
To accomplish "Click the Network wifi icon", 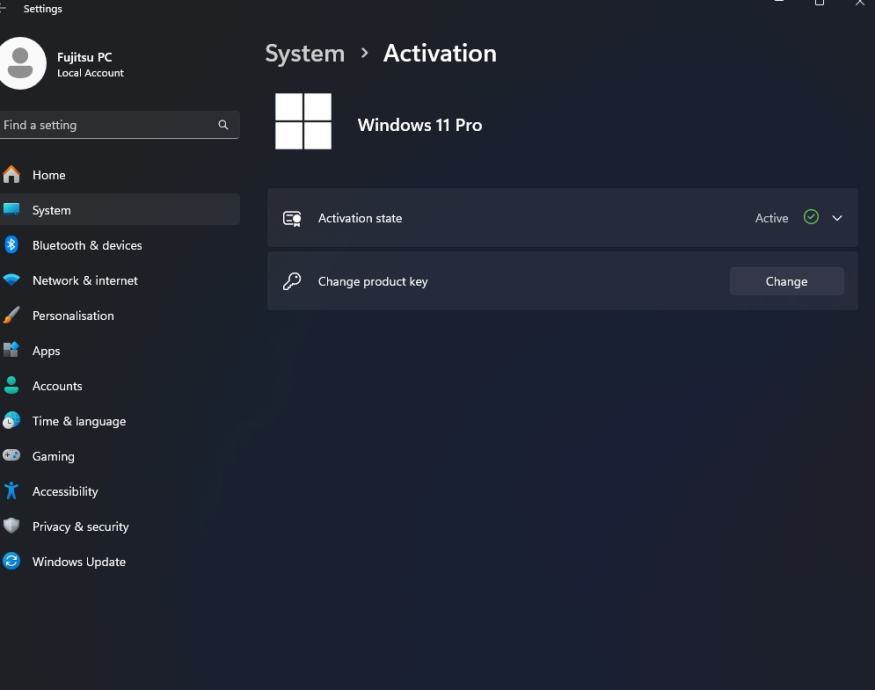I will tap(11, 280).
